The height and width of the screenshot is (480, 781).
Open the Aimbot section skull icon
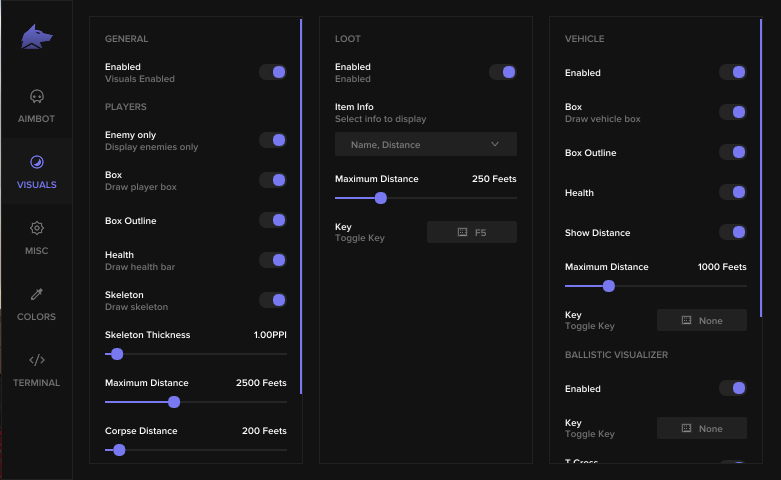click(37, 97)
